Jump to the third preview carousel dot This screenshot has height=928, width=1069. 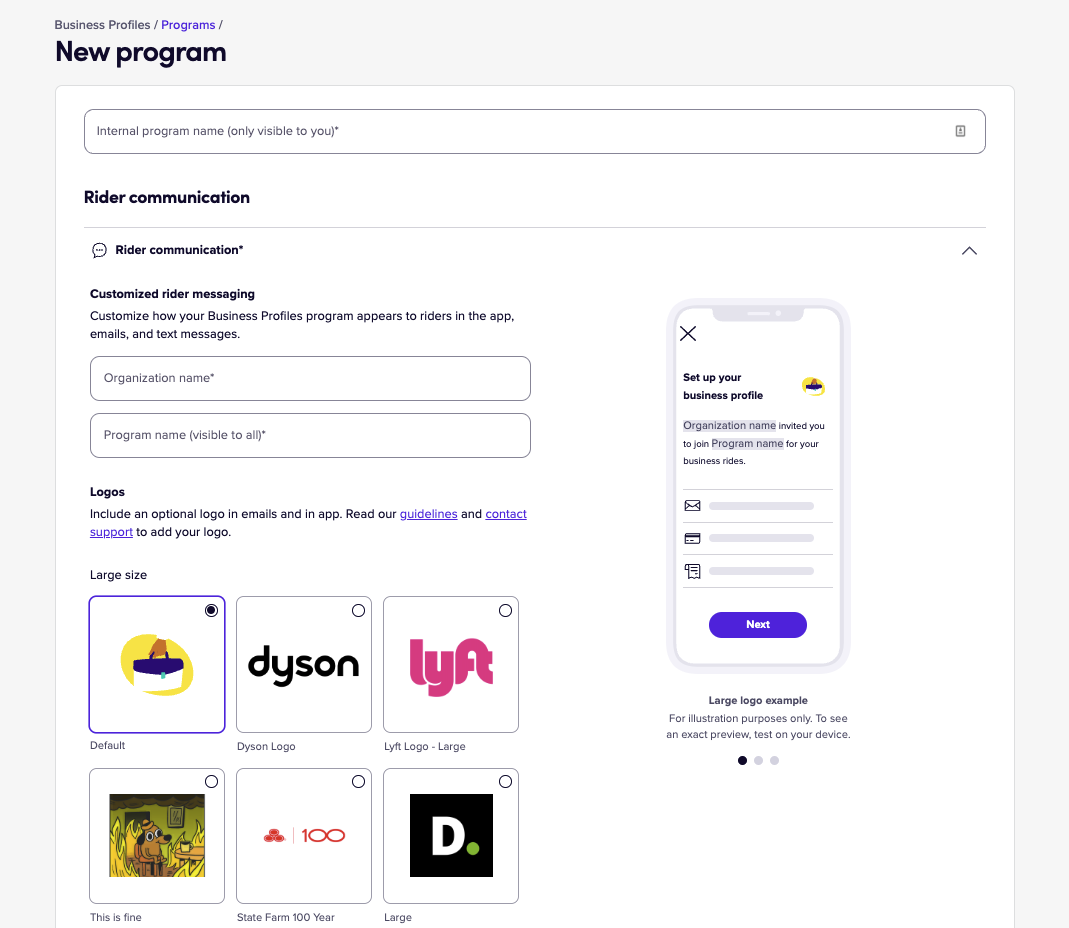(774, 760)
